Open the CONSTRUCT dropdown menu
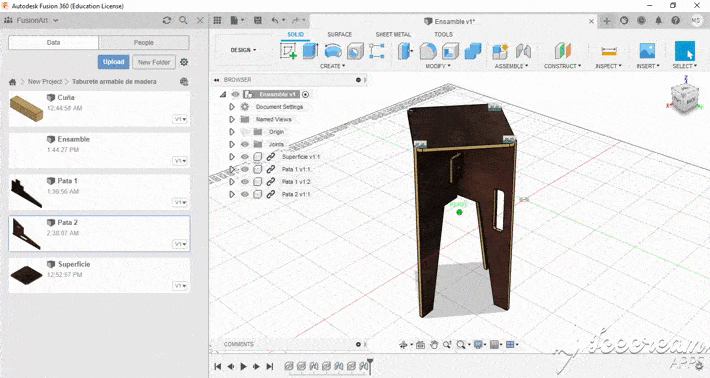 click(562, 66)
